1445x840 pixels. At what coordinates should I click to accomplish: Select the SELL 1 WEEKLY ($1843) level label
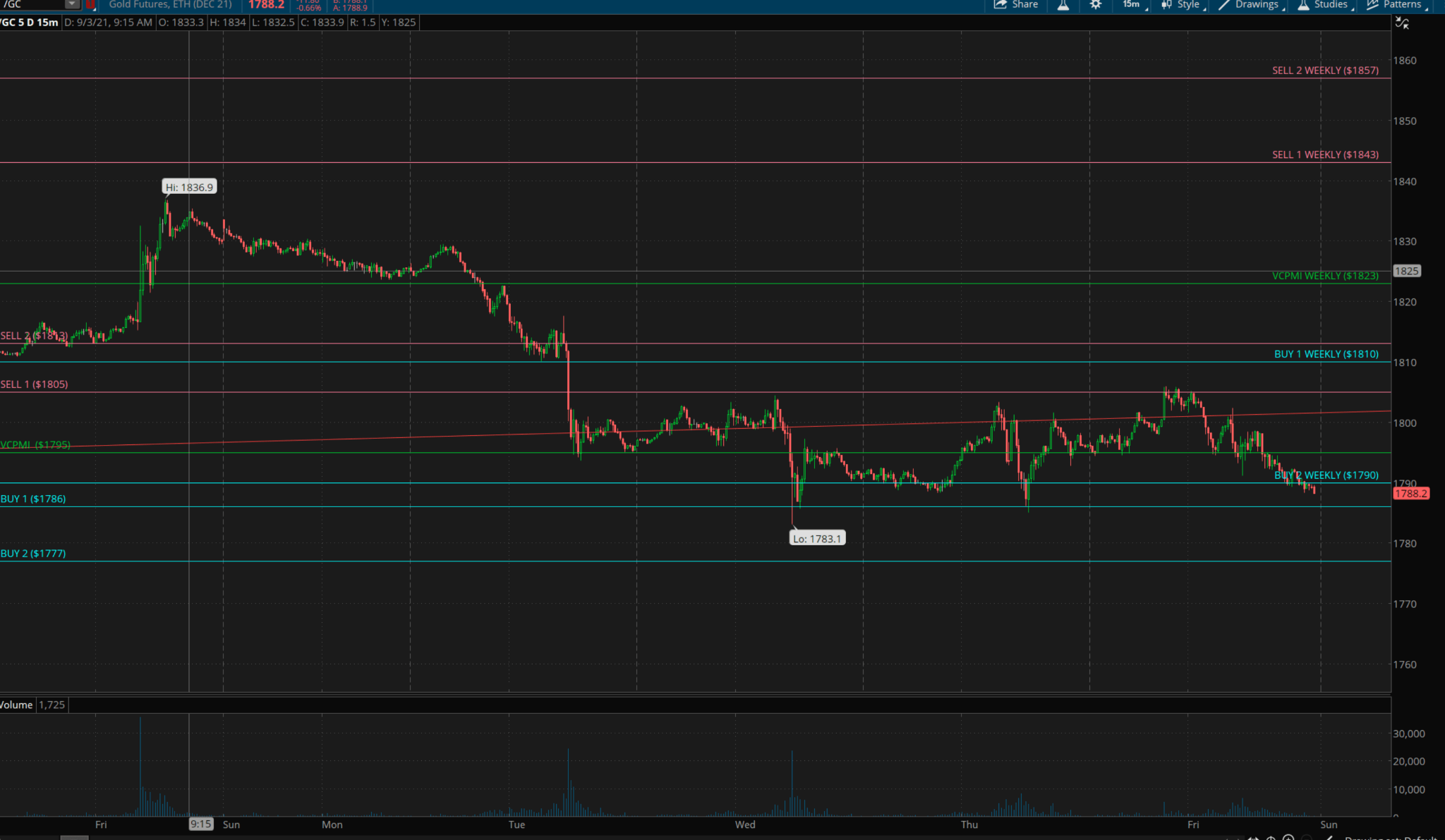(x=1325, y=154)
